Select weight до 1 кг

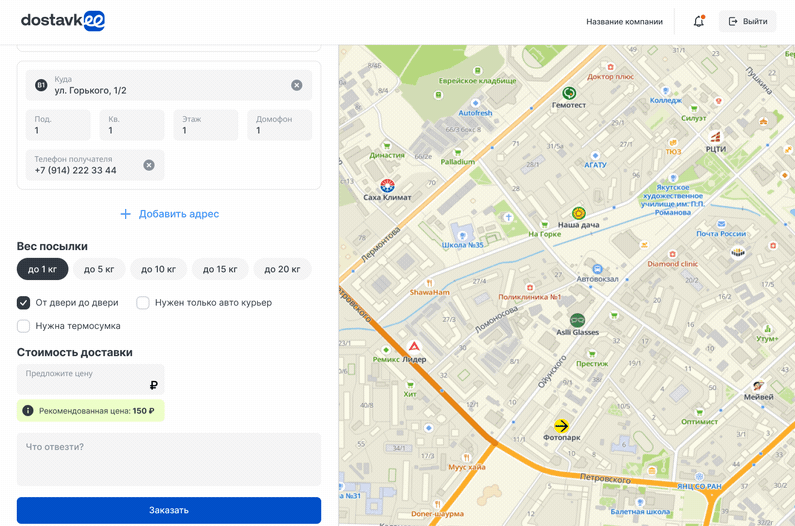pos(43,269)
